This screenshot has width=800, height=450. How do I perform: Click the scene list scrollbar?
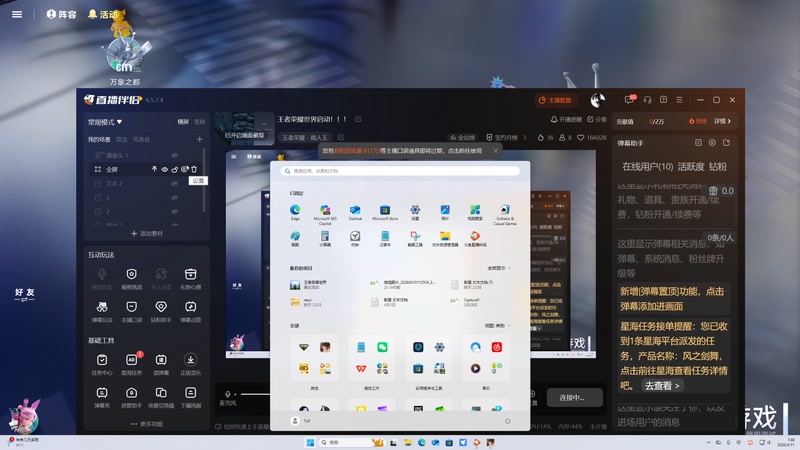tap(204, 180)
